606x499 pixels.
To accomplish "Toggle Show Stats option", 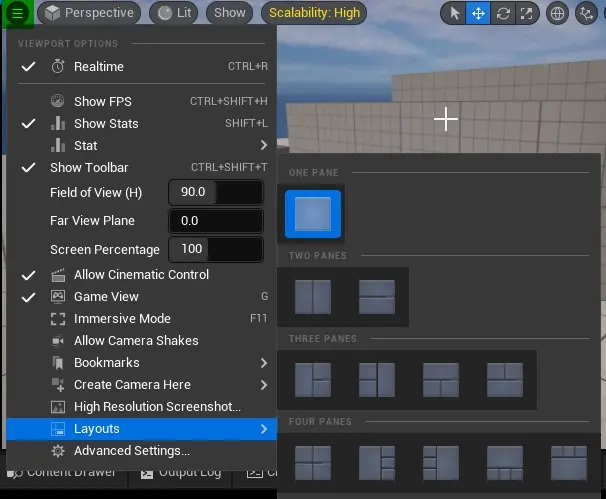I will [141, 124].
